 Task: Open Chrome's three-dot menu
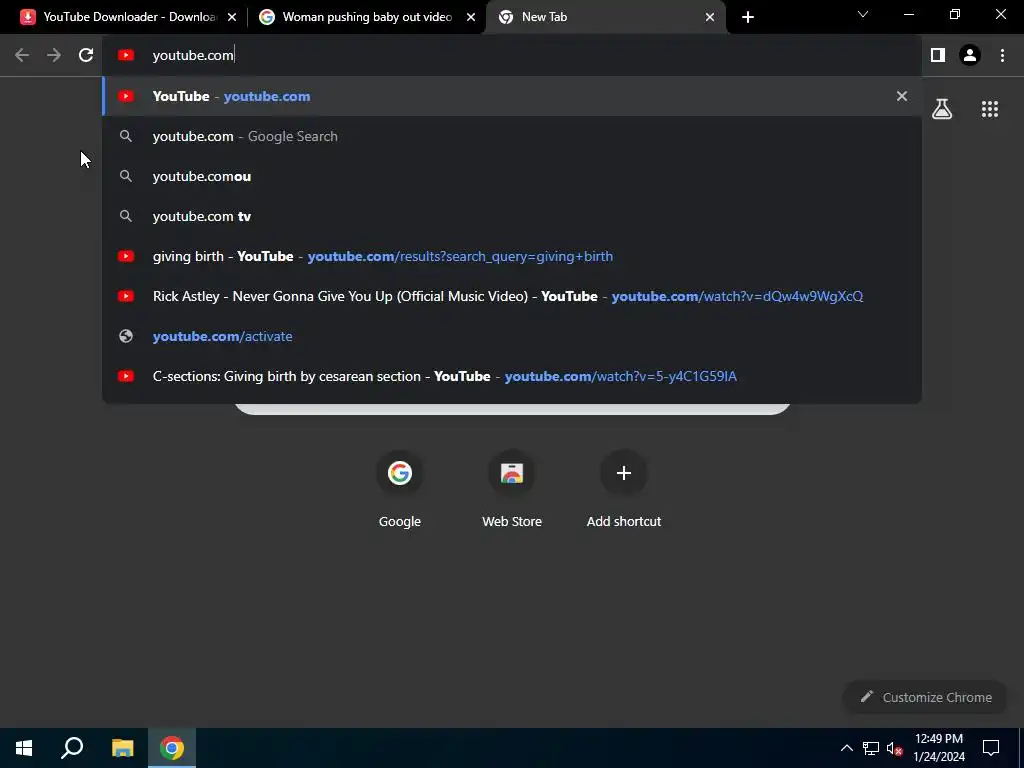point(1002,56)
